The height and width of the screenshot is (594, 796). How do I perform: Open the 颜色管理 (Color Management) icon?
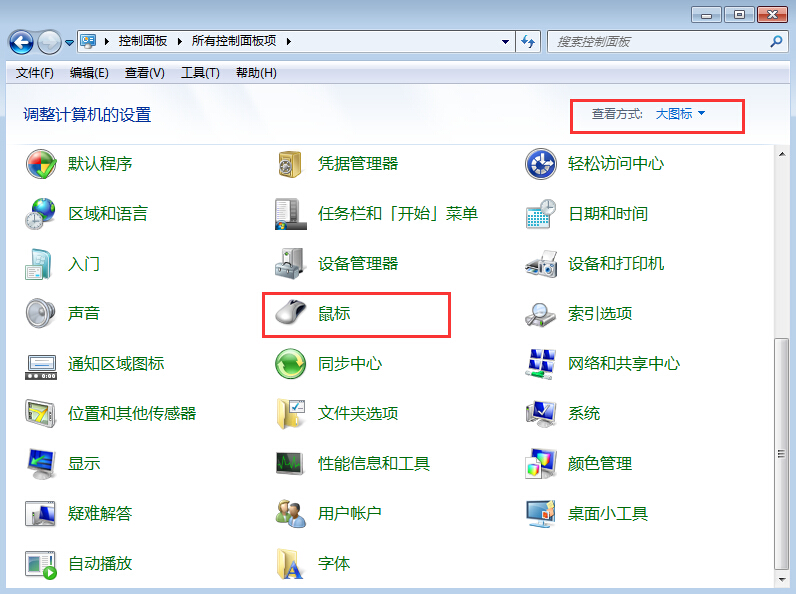point(541,464)
